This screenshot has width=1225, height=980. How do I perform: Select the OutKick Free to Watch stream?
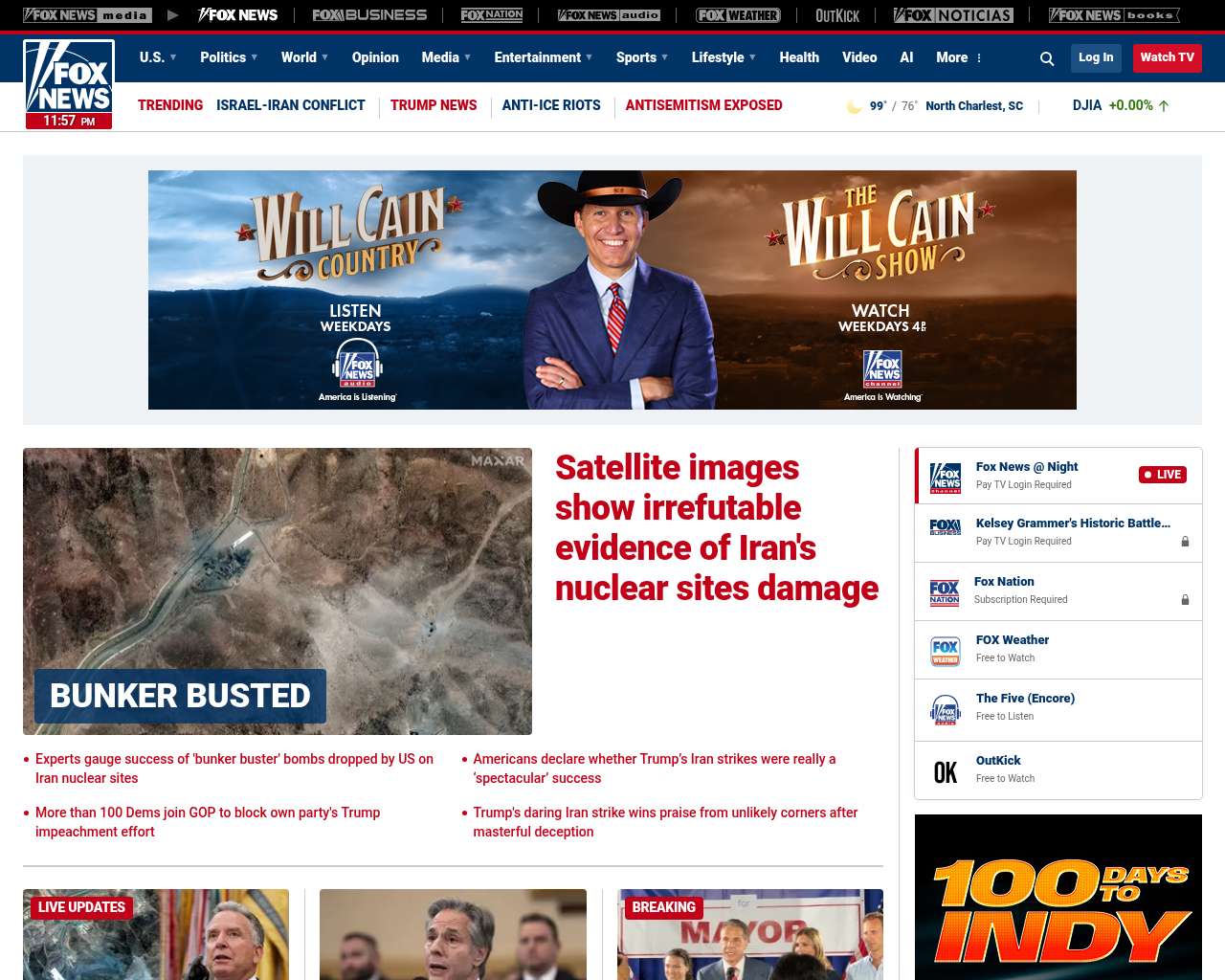coord(1058,770)
